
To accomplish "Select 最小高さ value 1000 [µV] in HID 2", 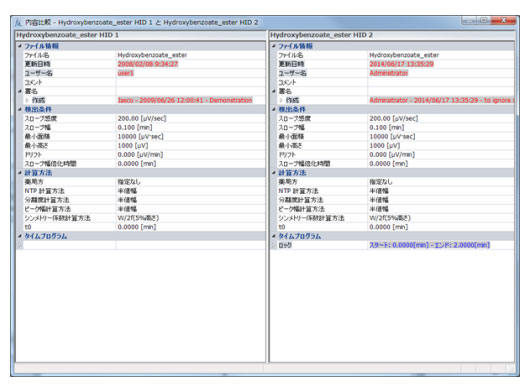I will (x=385, y=146).
